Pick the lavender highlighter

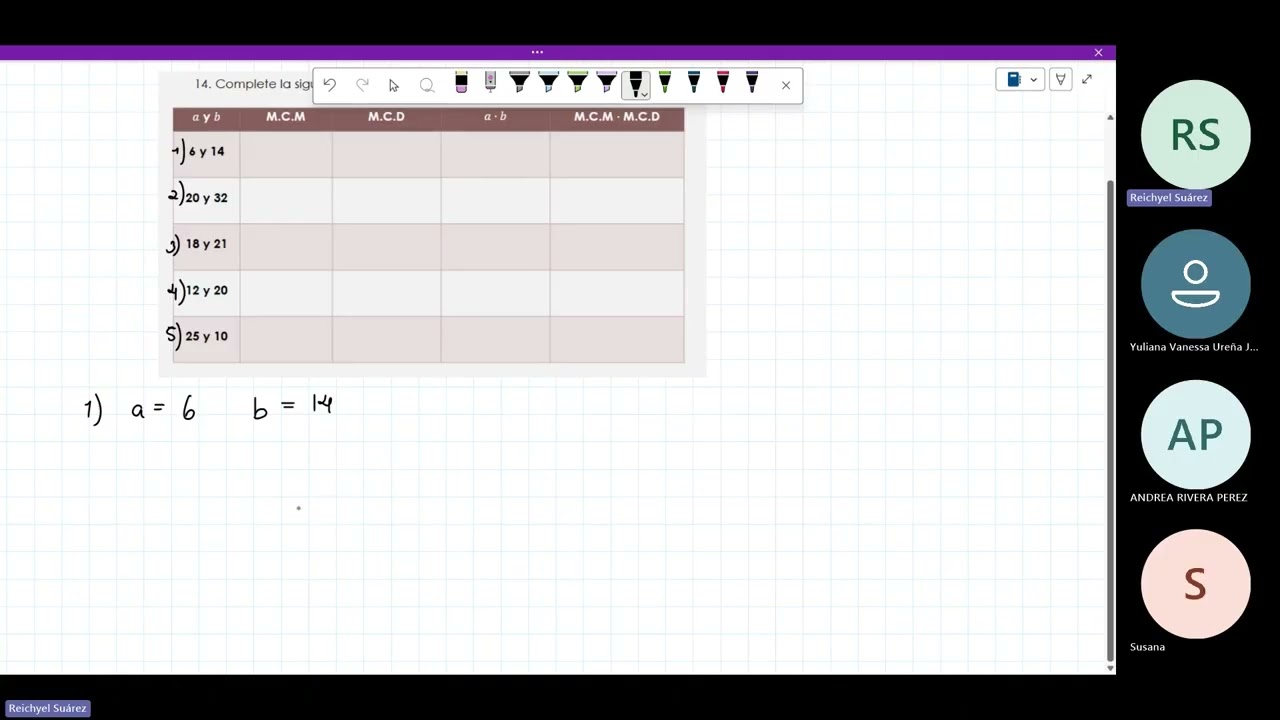(606, 83)
